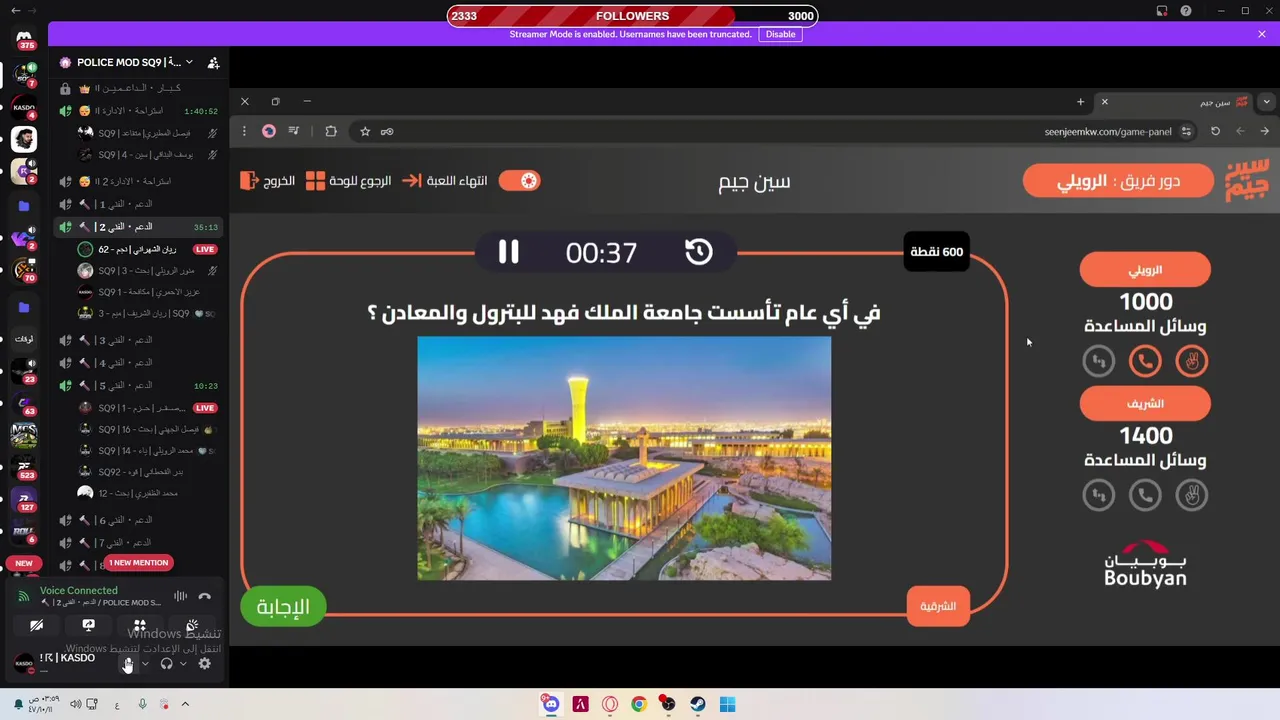Select user ريان الشهراني with LIVE badge

point(148,249)
